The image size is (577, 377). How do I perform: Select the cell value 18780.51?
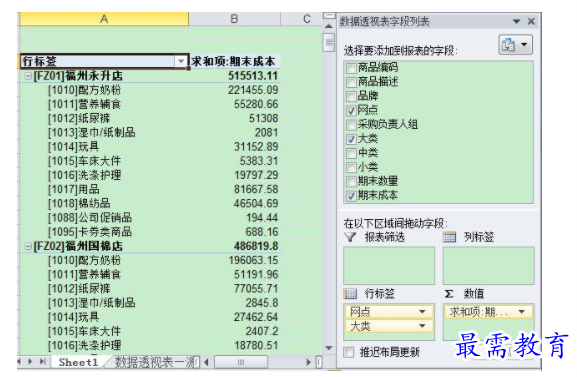coord(256,346)
